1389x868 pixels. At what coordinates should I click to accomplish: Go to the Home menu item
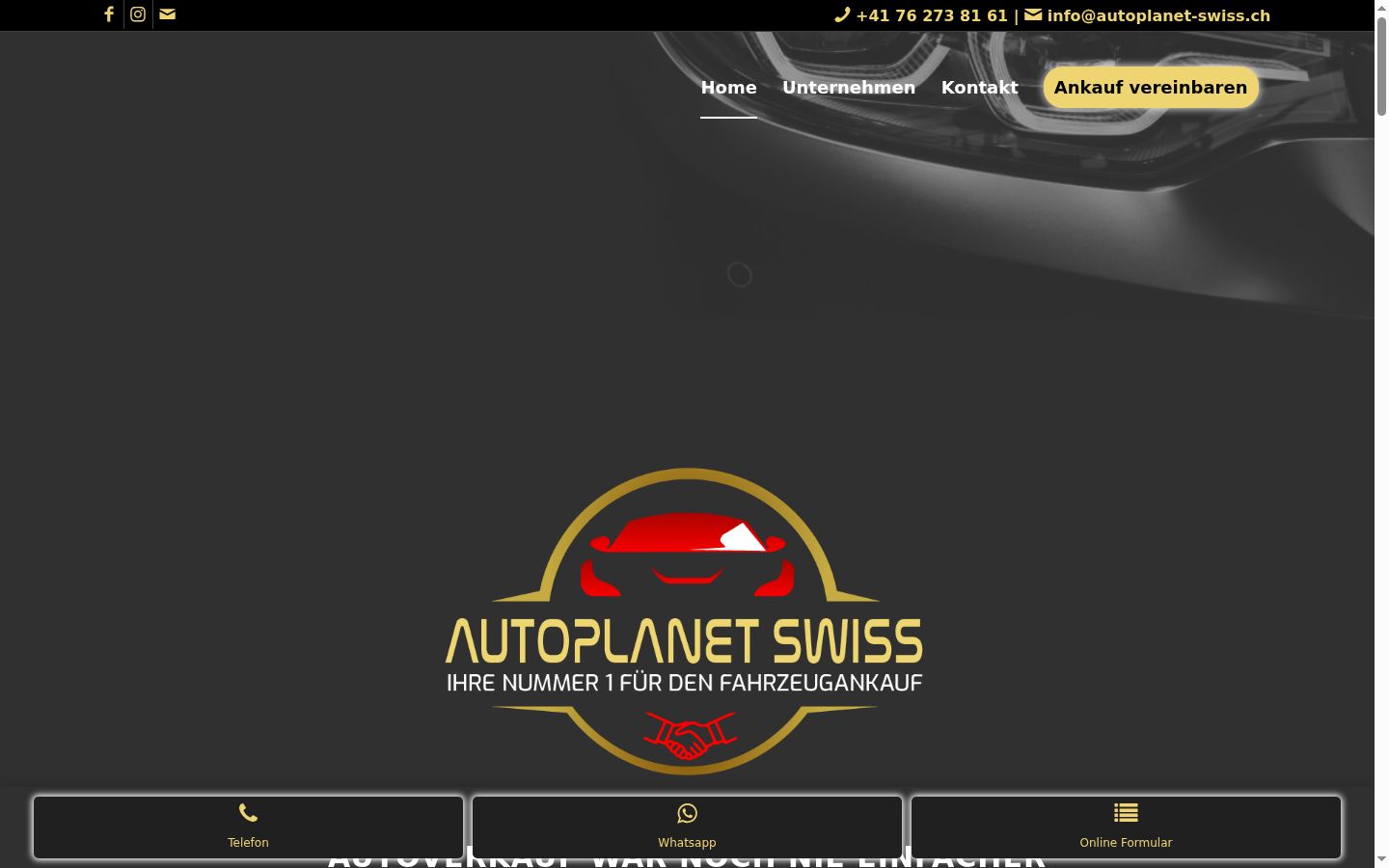(x=728, y=88)
